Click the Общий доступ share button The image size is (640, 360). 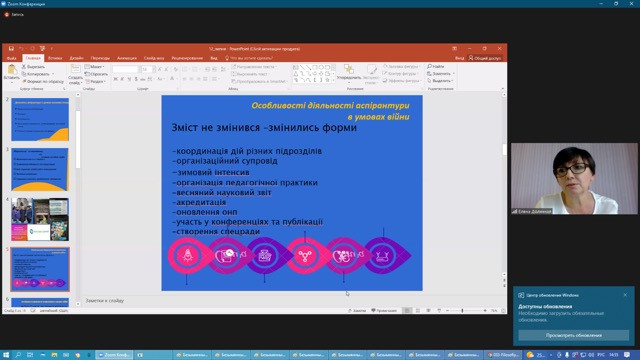[x=485, y=58]
